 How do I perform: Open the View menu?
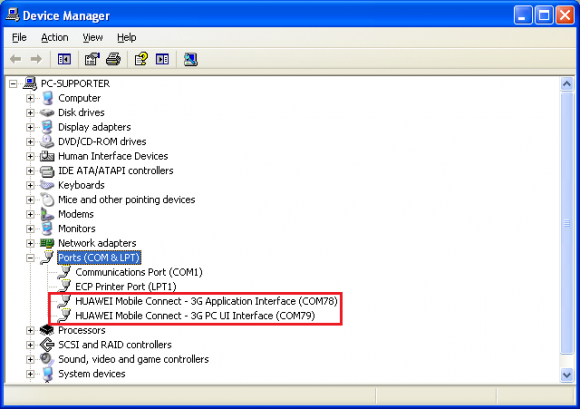point(93,37)
